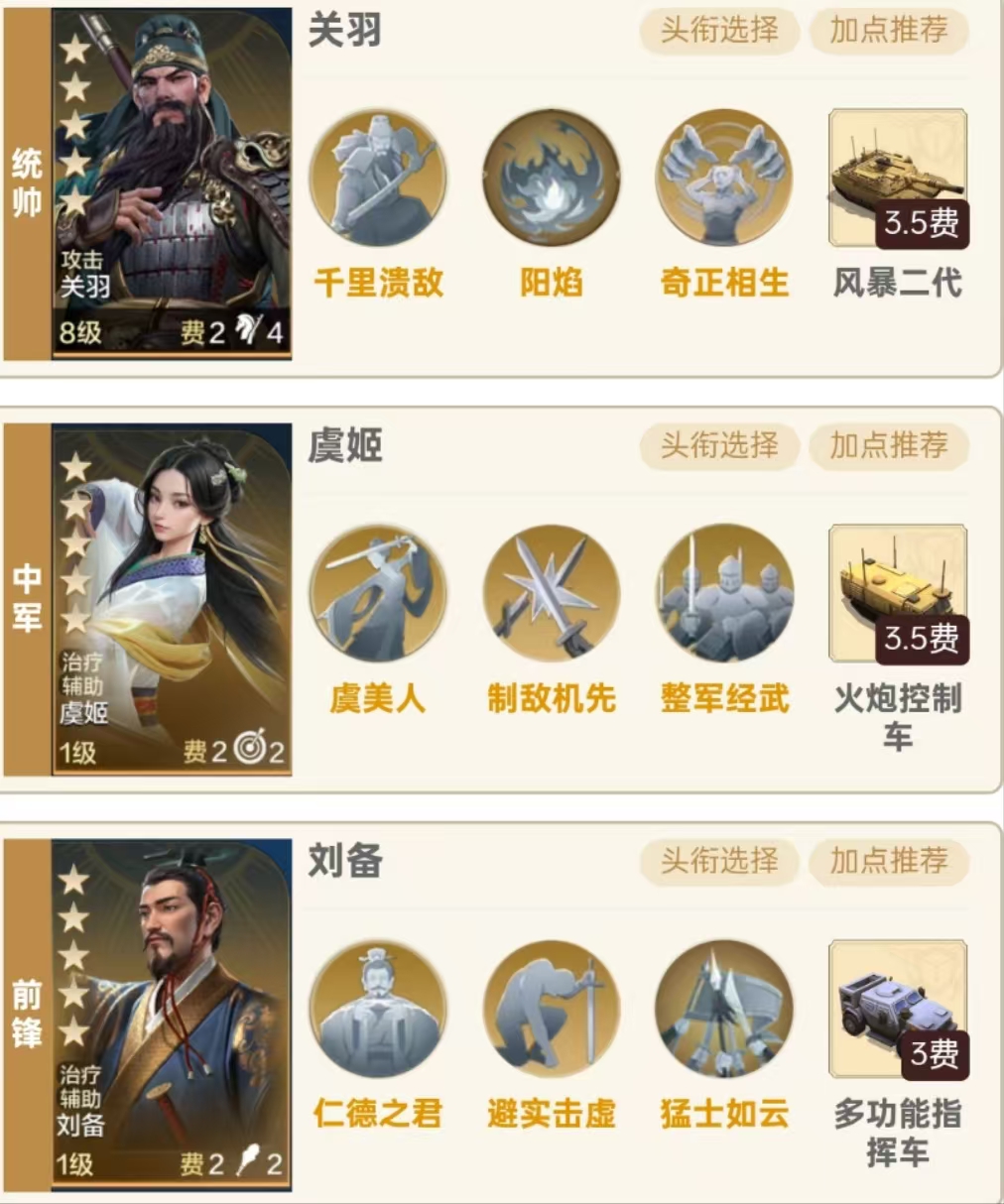Open 虞姬's 头衔选择 title selector
The height and width of the screenshot is (1204, 1004).
coord(718,446)
